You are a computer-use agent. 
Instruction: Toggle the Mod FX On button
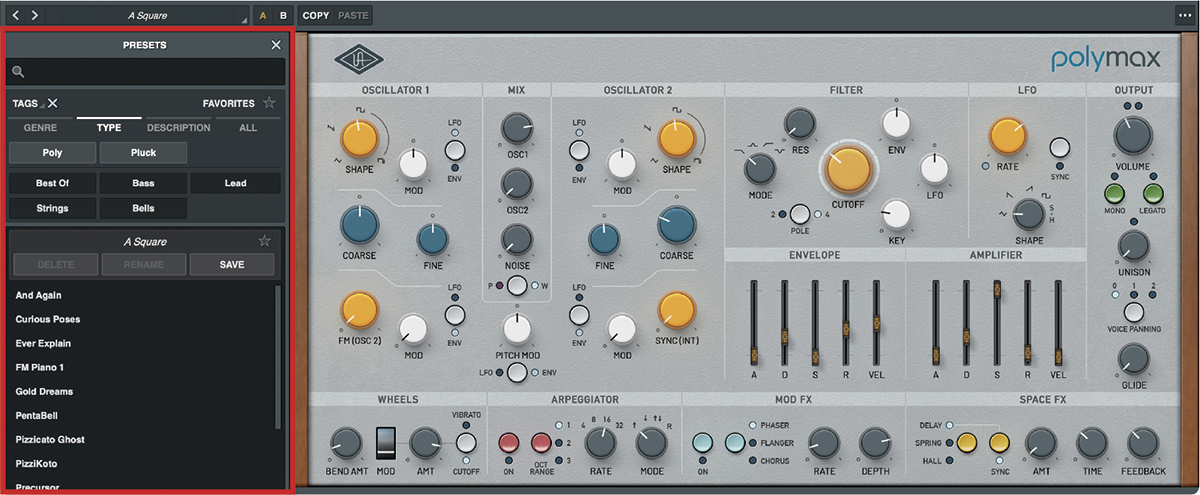(702, 443)
